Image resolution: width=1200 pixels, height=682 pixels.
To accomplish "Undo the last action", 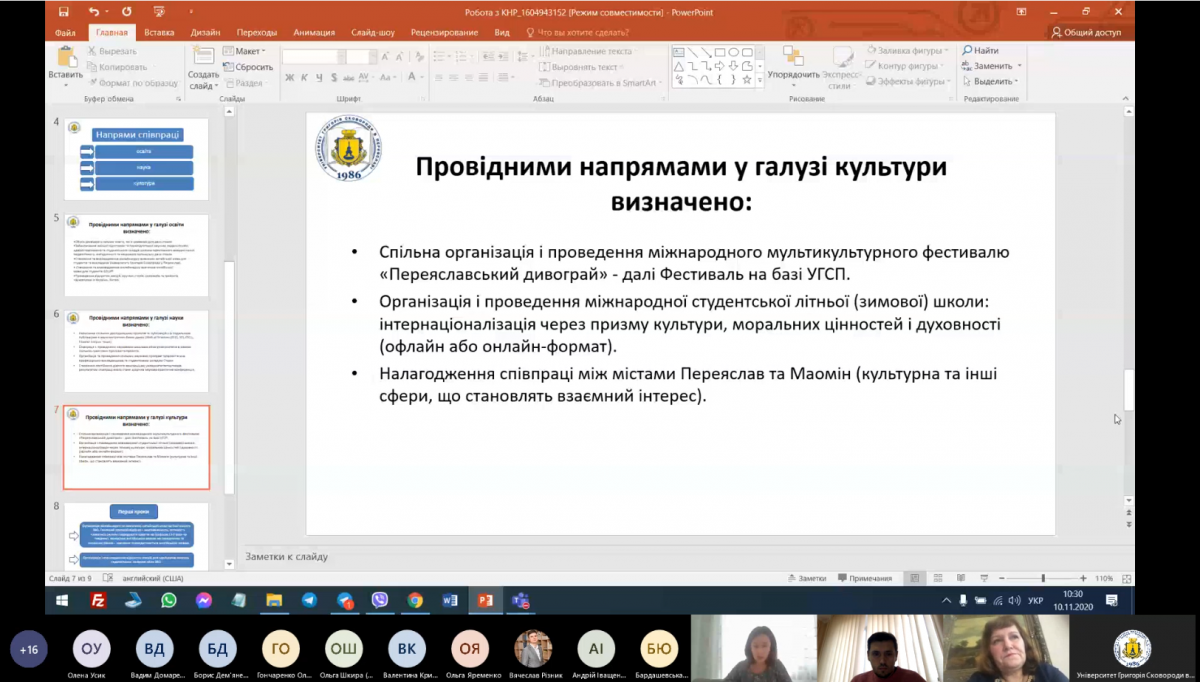I will (93, 12).
